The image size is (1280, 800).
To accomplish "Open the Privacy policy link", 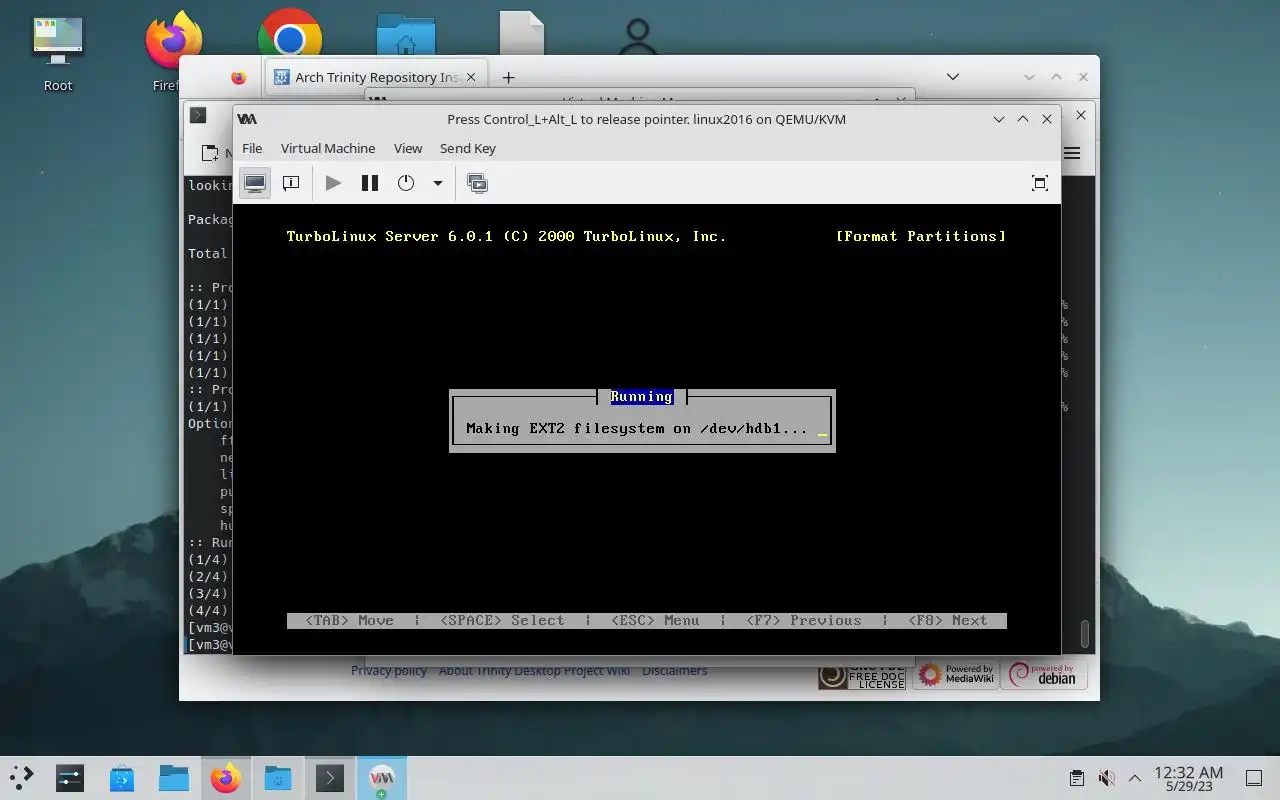I will click(389, 670).
